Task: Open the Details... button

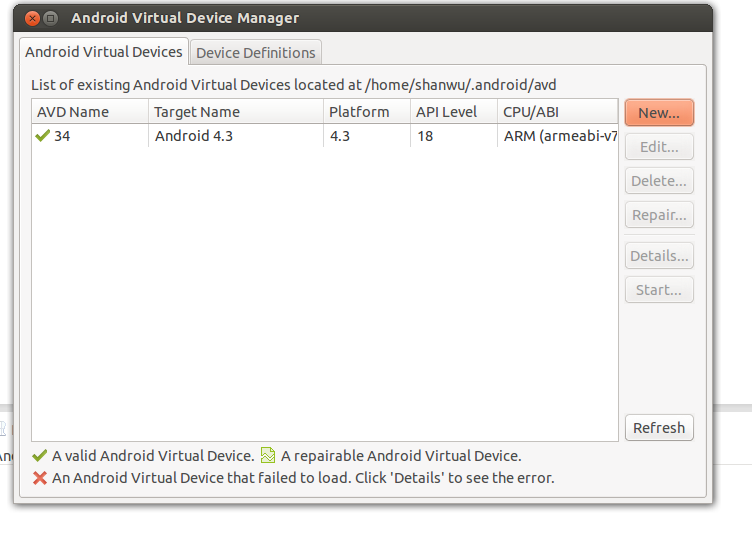Action: coord(659,256)
